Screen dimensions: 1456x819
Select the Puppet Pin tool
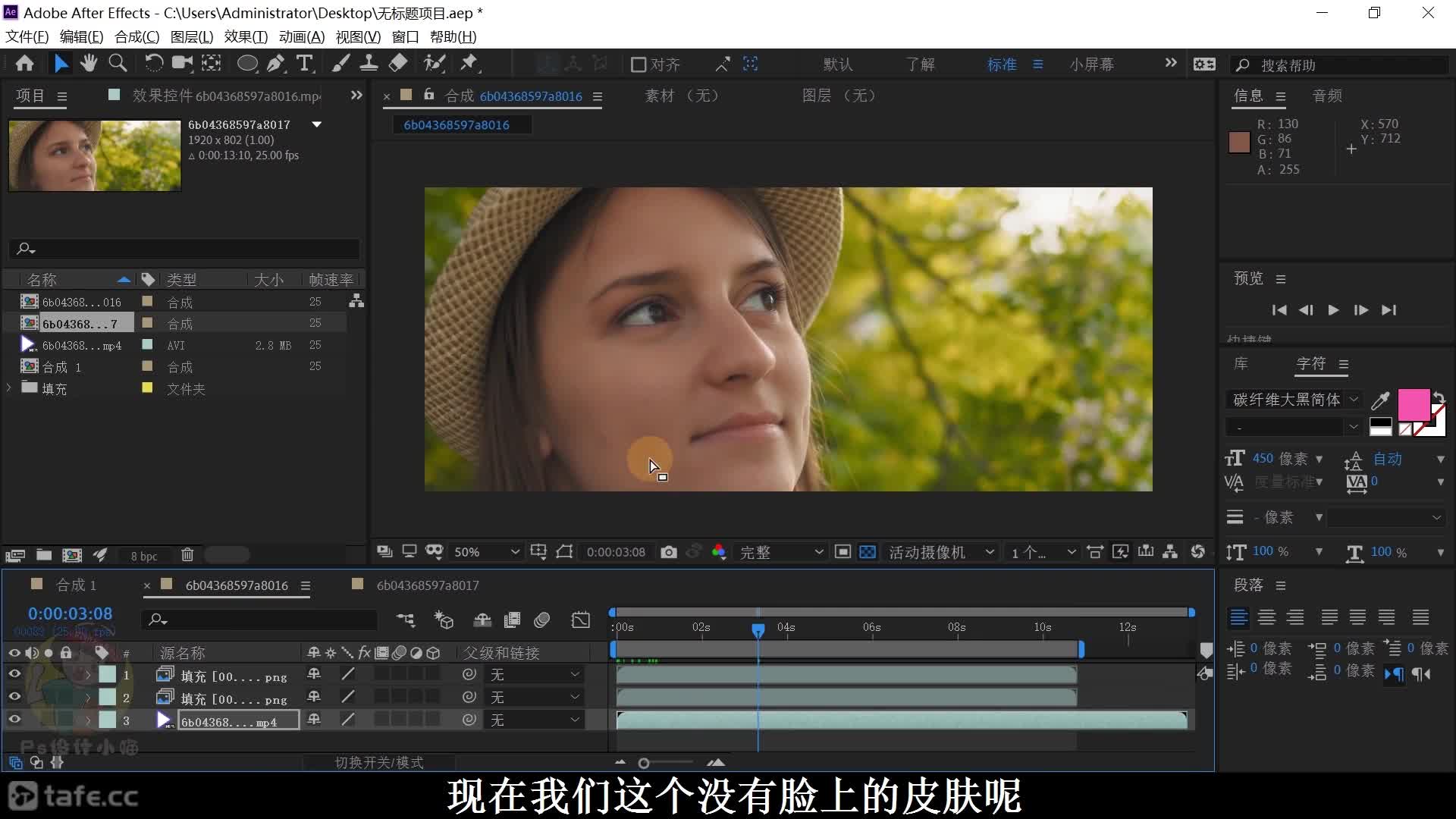click(x=469, y=64)
